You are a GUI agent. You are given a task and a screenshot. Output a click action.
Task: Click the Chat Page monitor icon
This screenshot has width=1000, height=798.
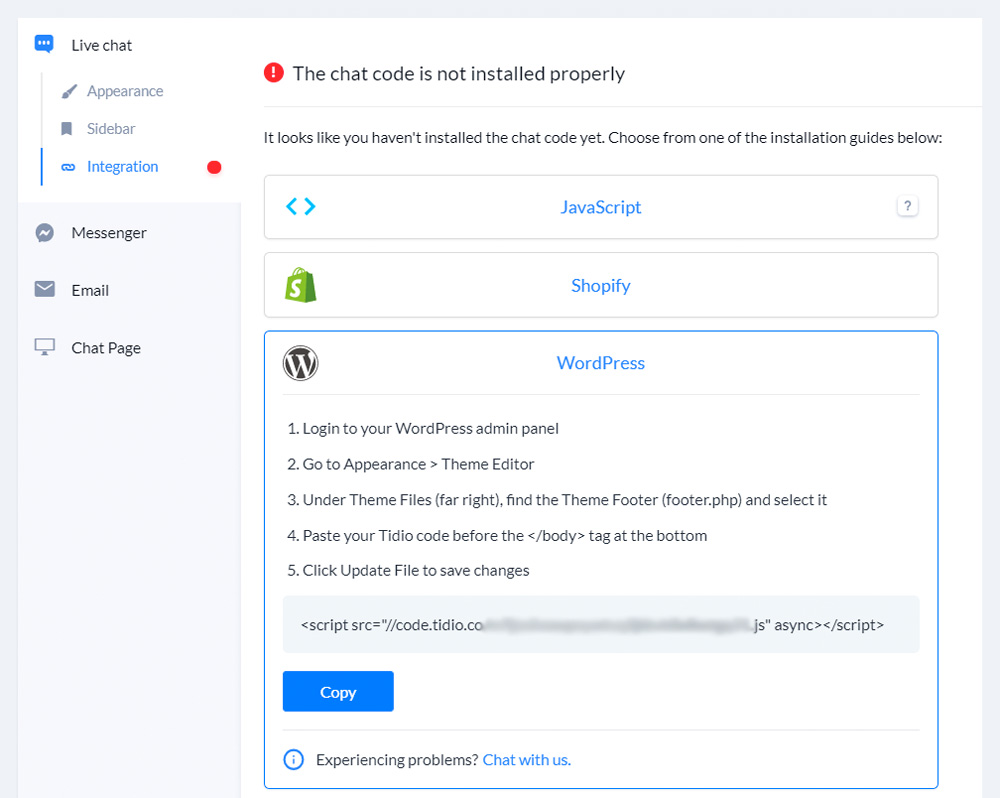pos(45,347)
